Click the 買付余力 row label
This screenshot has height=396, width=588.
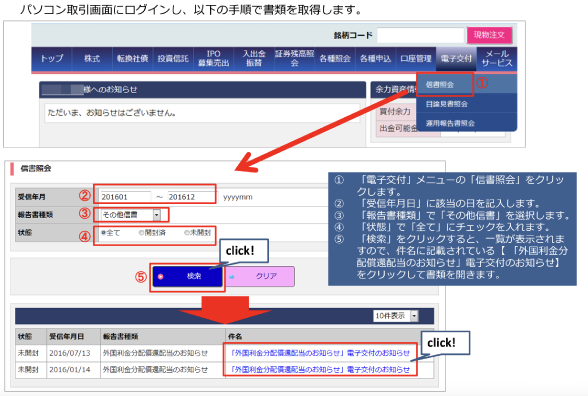pos(395,111)
